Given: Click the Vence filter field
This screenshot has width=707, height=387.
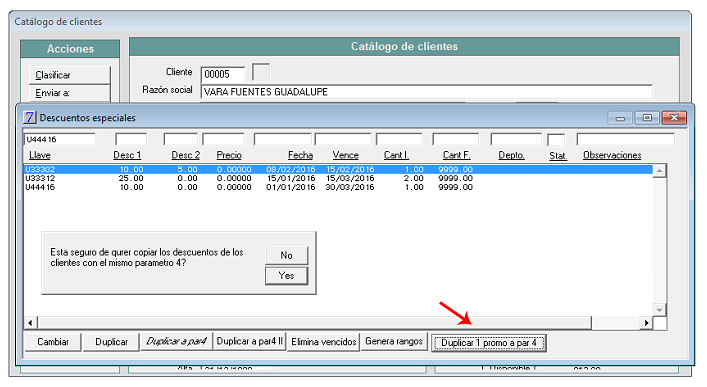Looking at the screenshot, I should click(x=343, y=139).
